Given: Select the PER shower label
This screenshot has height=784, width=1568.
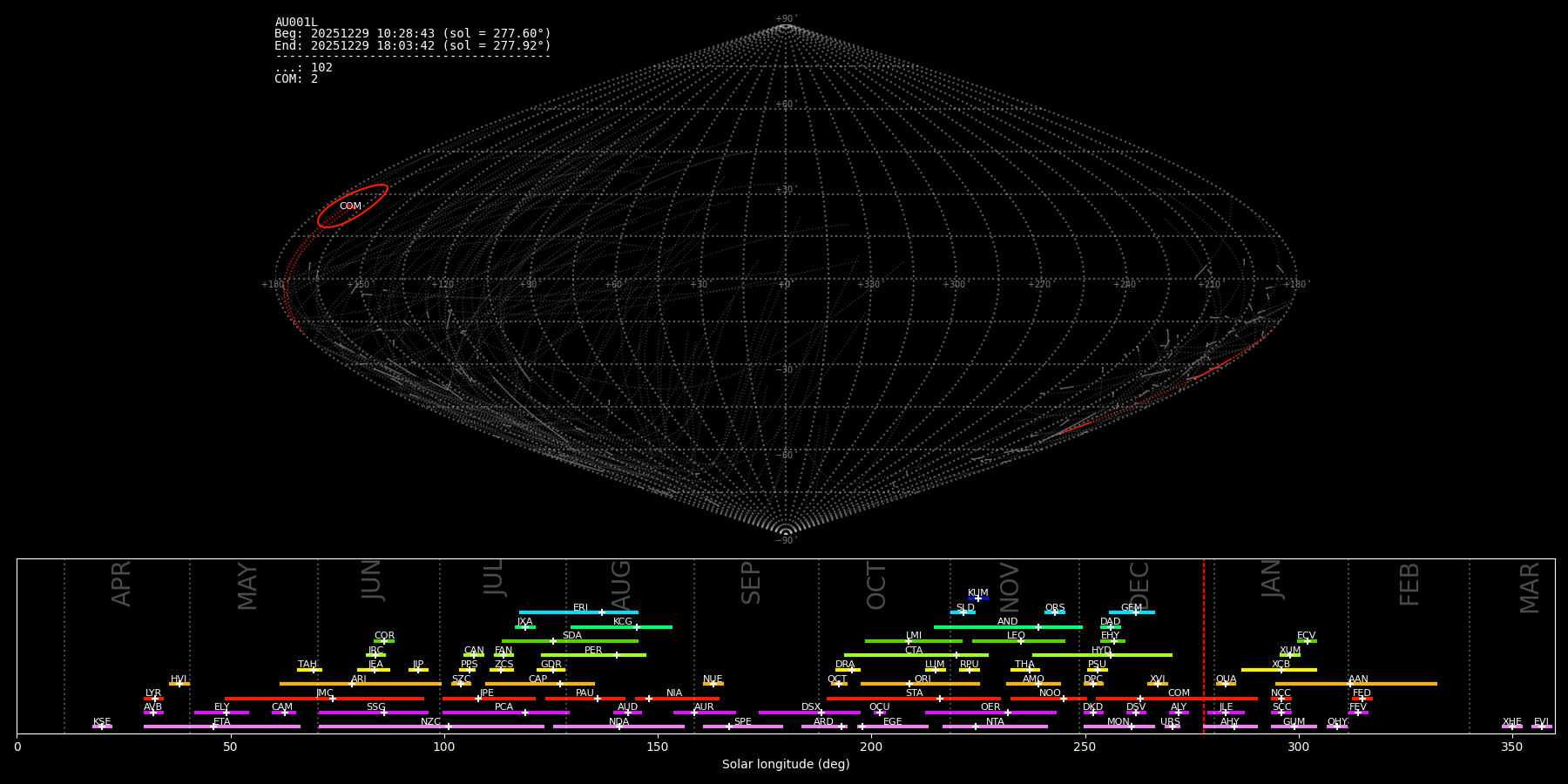Looking at the screenshot, I should 593,651.
